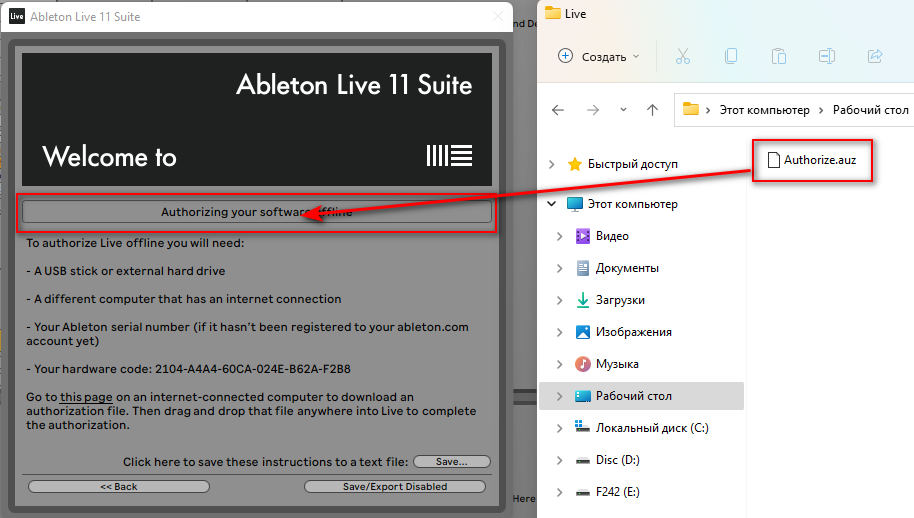The height and width of the screenshot is (518, 914).
Task: Click the forward navigation arrow
Action: 593,110
